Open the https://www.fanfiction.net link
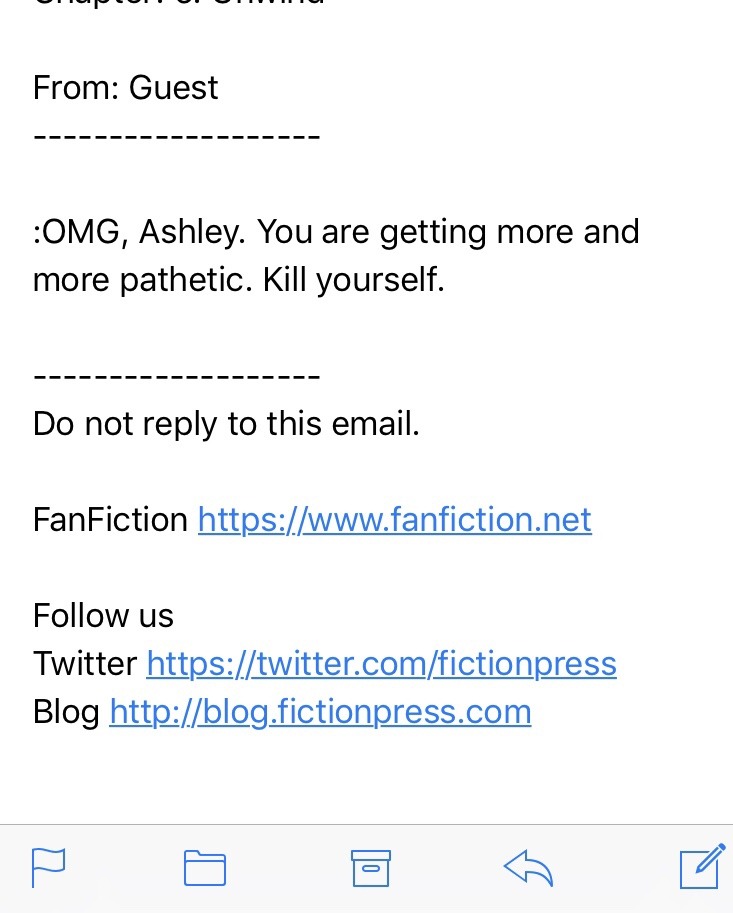The width and height of the screenshot is (733, 913). pyautogui.click(x=394, y=520)
